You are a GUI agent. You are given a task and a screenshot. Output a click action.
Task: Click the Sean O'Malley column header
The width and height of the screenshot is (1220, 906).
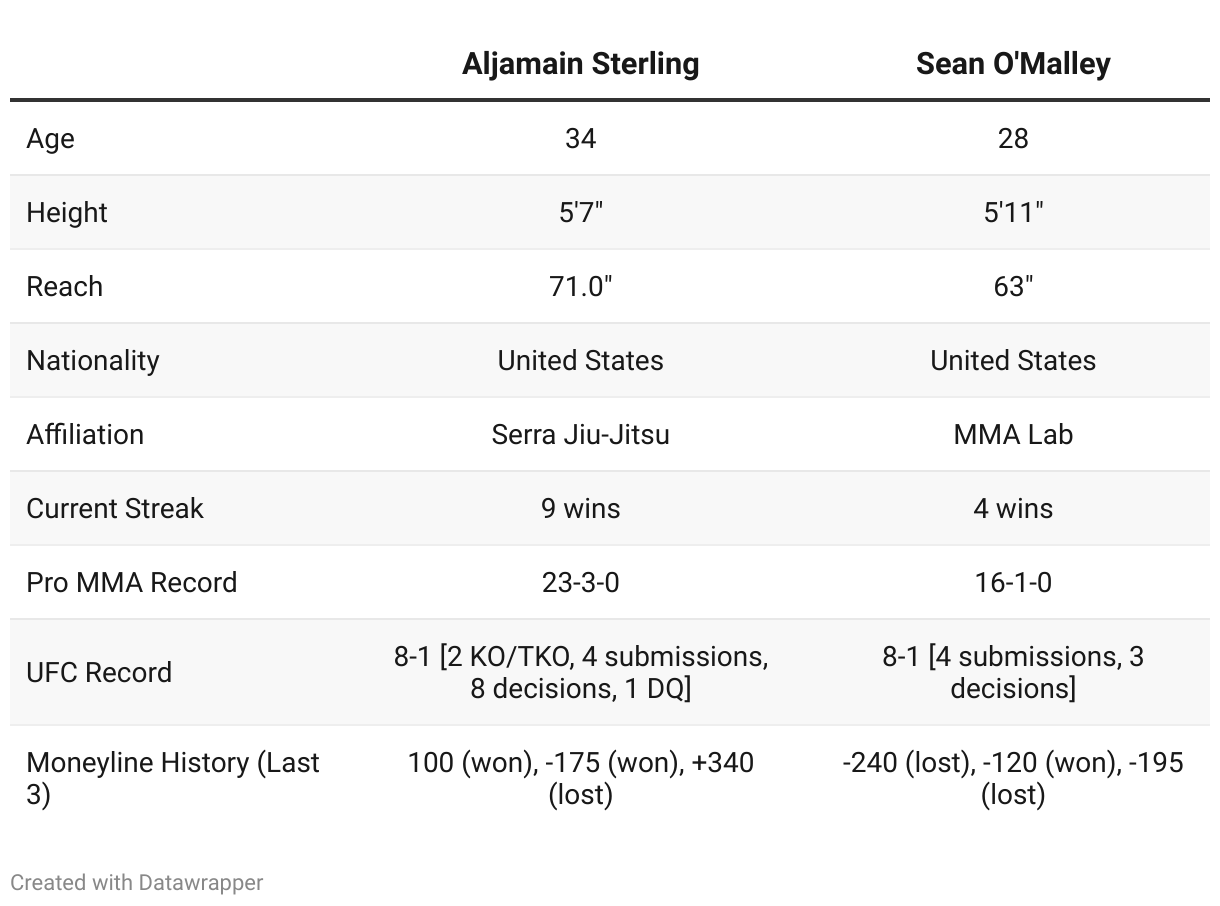pos(1013,64)
